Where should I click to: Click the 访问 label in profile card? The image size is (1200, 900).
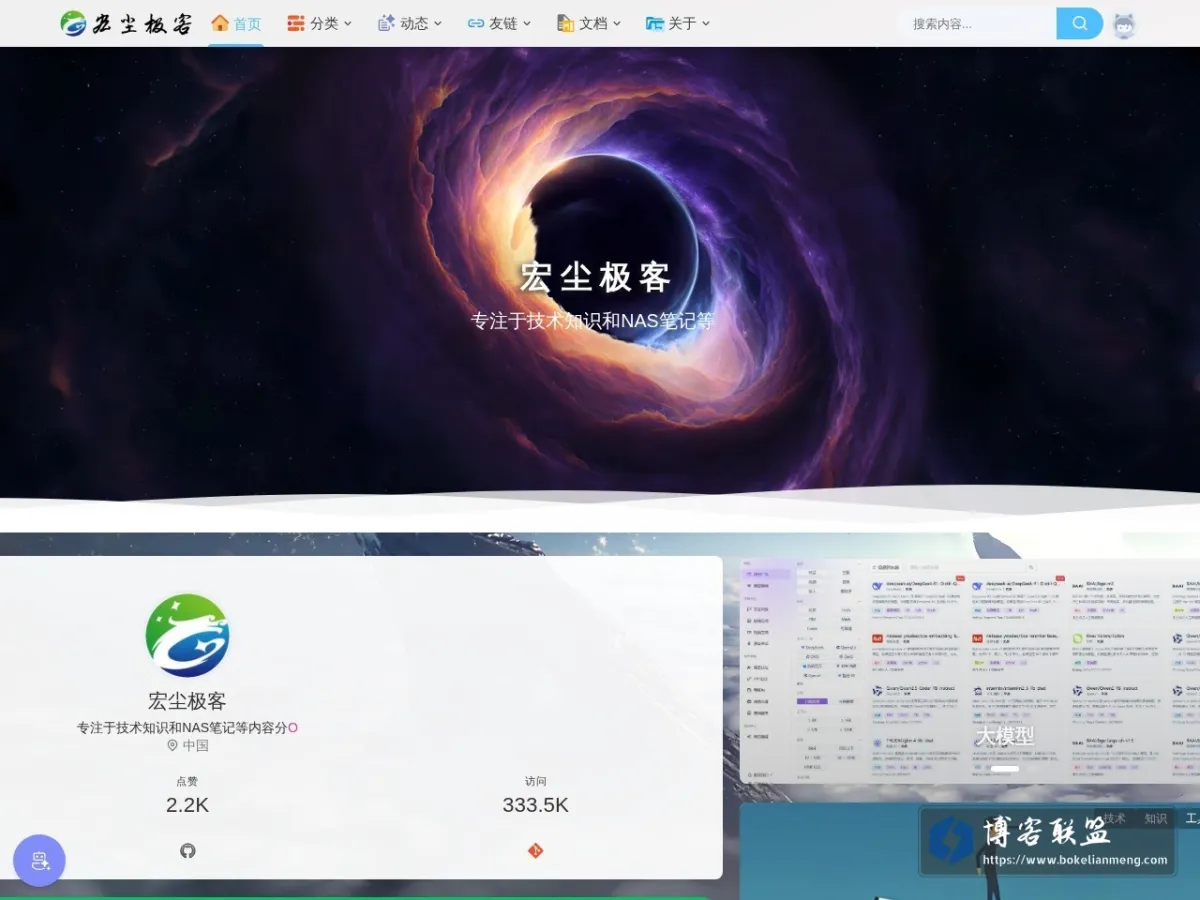pos(535,781)
